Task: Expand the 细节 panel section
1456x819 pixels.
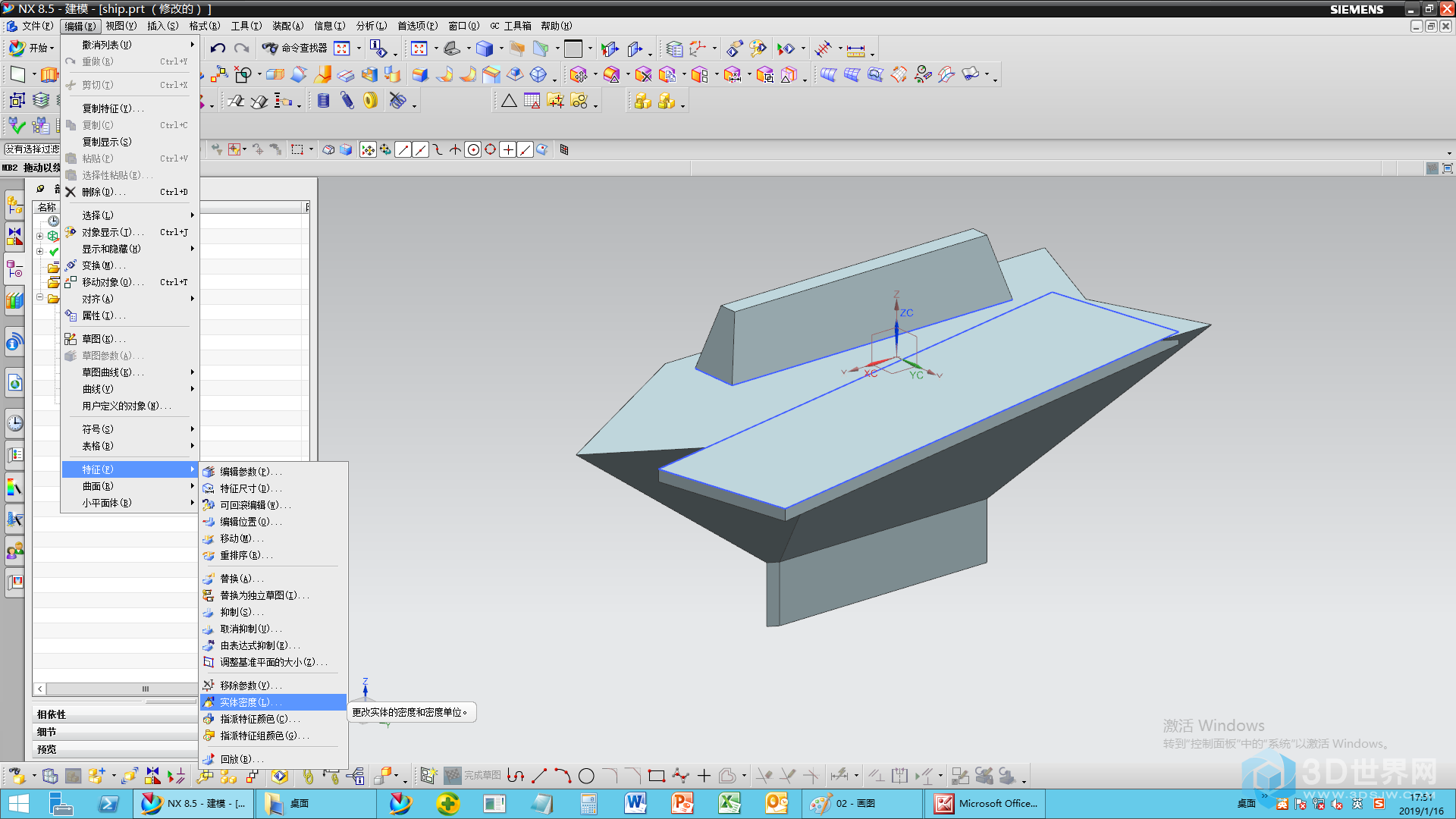Action: click(114, 732)
